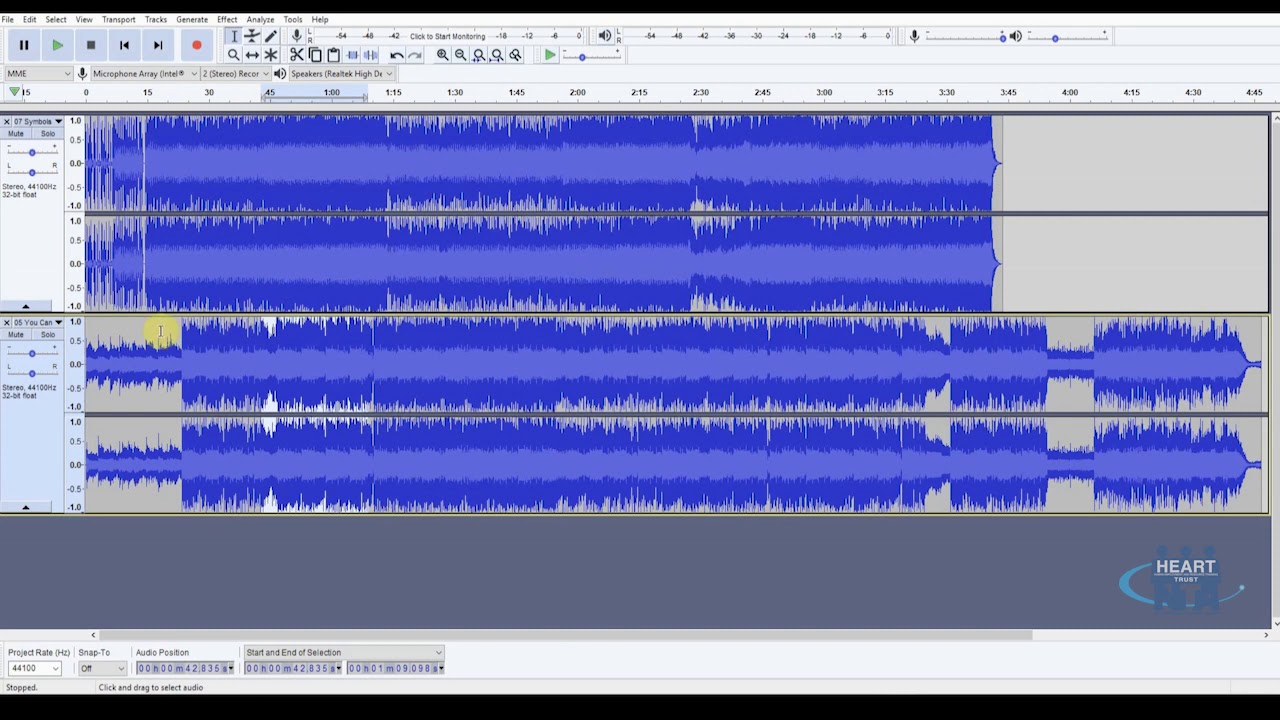Collapse the 05 You Can track
Image resolution: width=1280 pixels, height=720 pixels.
pyautogui.click(x=26, y=507)
